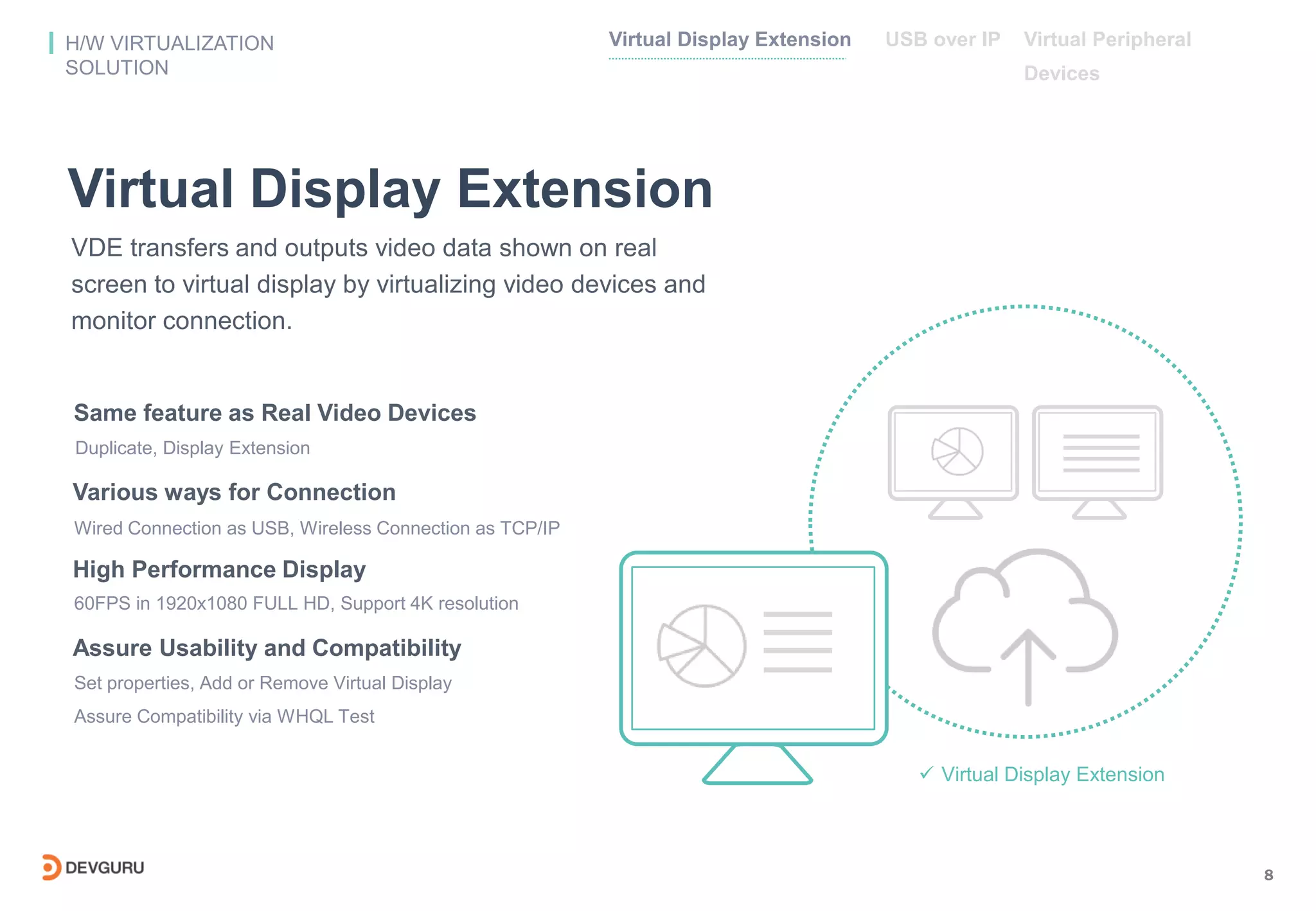Click the Same feature as Real Video Devices heading
The width and height of the screenshot is (1316, 911).
pyautogui.click(x=274, y=412)
